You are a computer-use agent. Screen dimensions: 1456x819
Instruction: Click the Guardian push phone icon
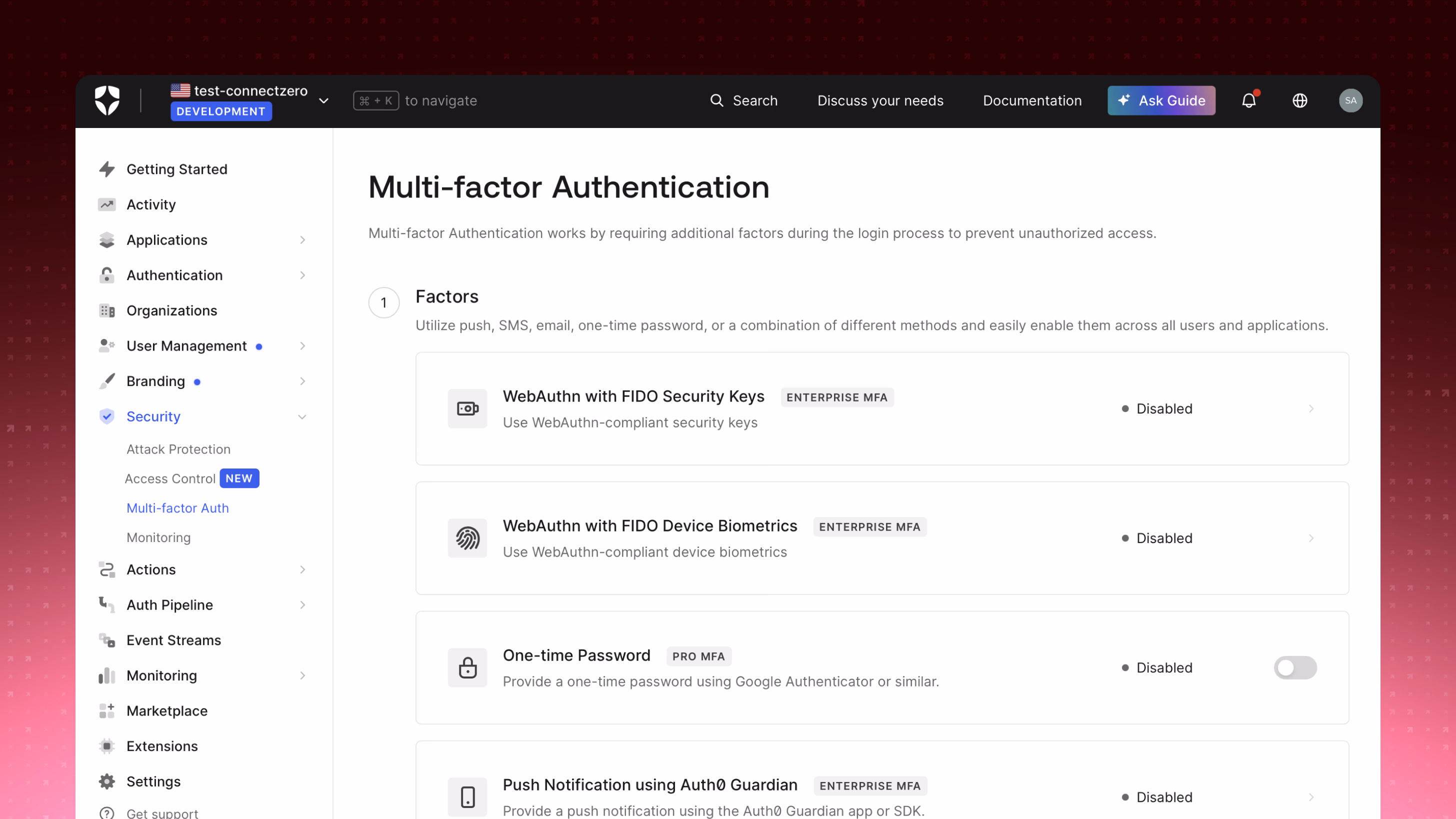[x=467, y=797]
